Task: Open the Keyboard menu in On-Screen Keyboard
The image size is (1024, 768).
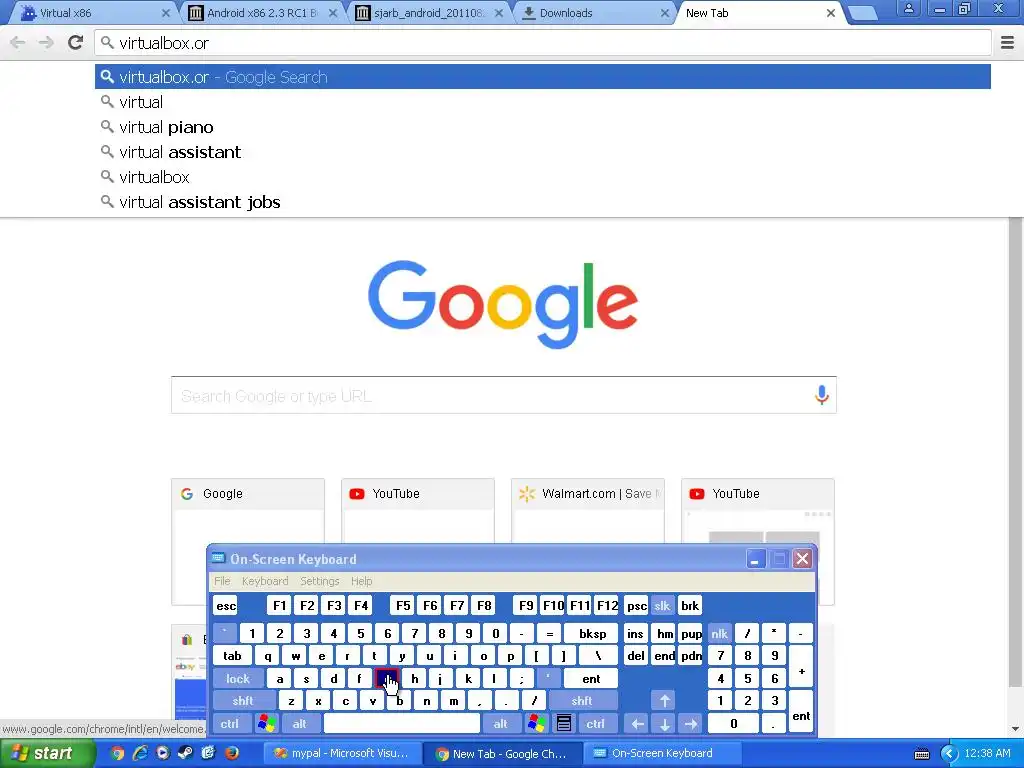Action: [264, 581]
